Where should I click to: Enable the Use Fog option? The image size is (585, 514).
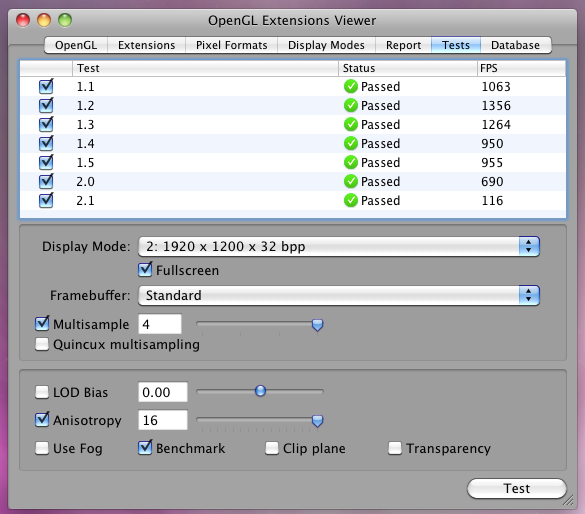42,448
